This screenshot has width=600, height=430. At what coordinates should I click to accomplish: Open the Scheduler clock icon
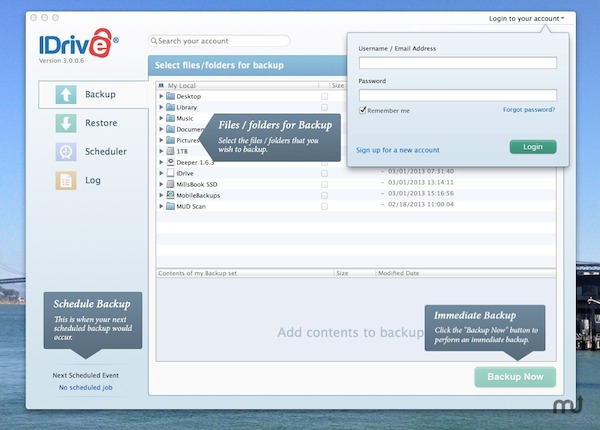pos(66,151)
